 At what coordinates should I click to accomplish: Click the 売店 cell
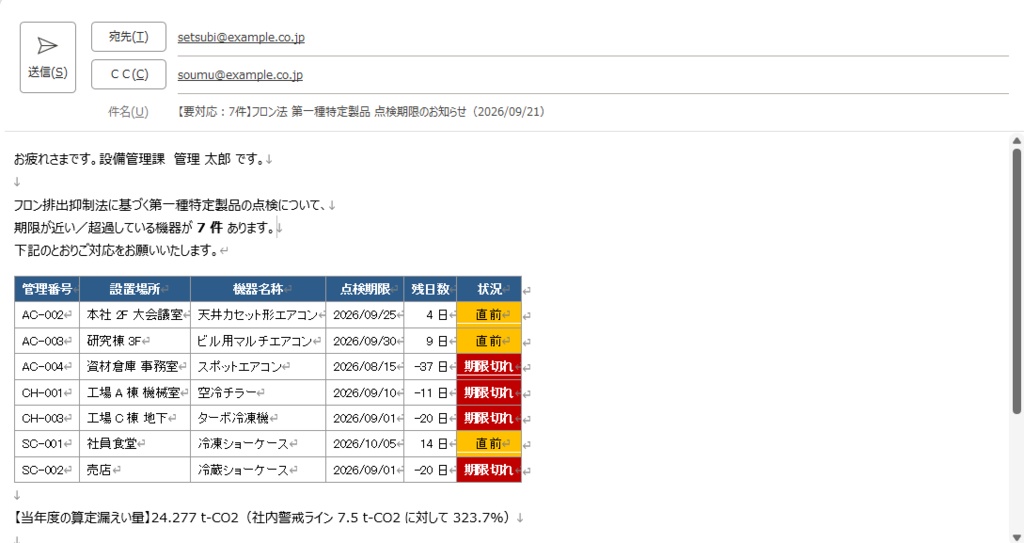coord(135,470)
